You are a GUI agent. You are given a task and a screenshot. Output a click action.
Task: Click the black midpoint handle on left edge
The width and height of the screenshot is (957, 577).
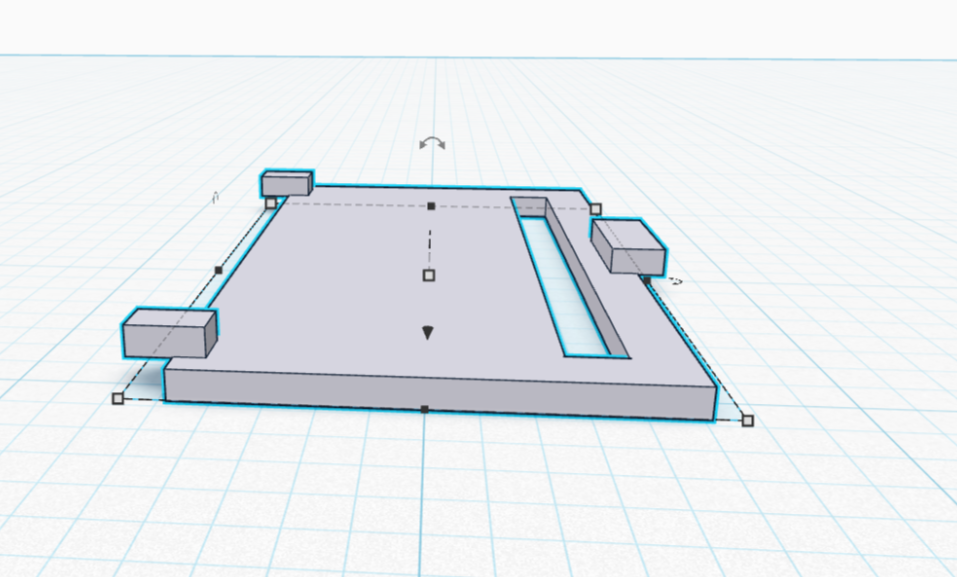[218, 270]
